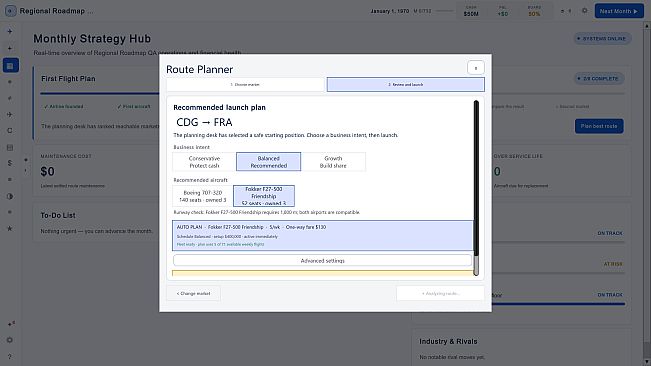The image size is (651, 366).
Task: Close the Route Planner dialog
Action: pos(475,68)
